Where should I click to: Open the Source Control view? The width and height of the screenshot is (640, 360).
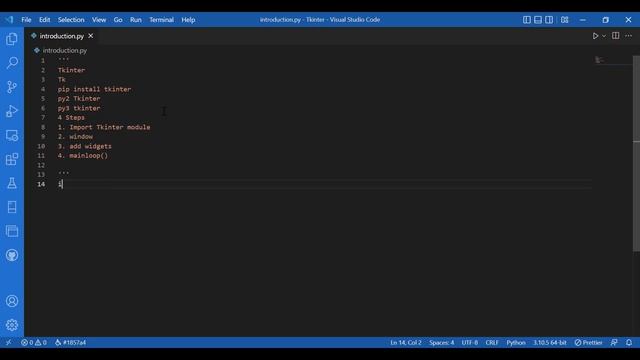[x=12, y=87]
